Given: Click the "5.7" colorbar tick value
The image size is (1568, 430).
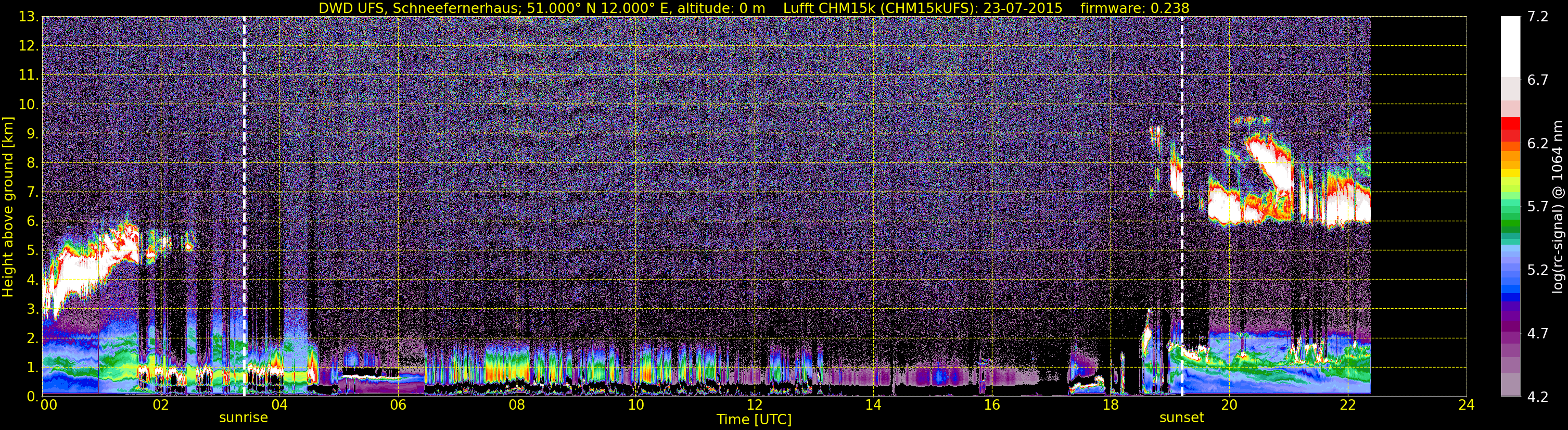Looking at the screenshot, I should 1538,207.
